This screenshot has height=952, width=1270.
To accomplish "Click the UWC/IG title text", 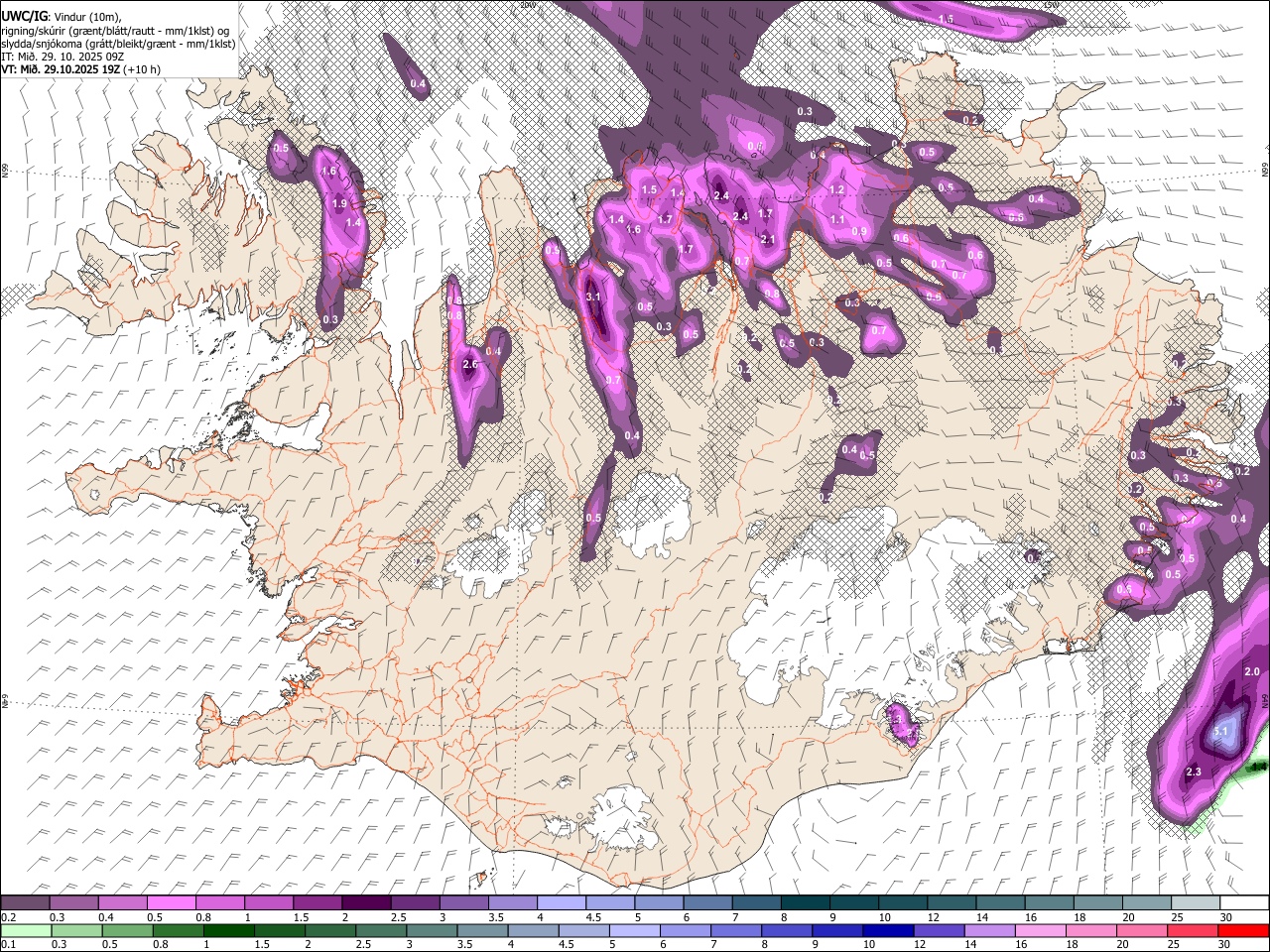I will tap(24, 16).
